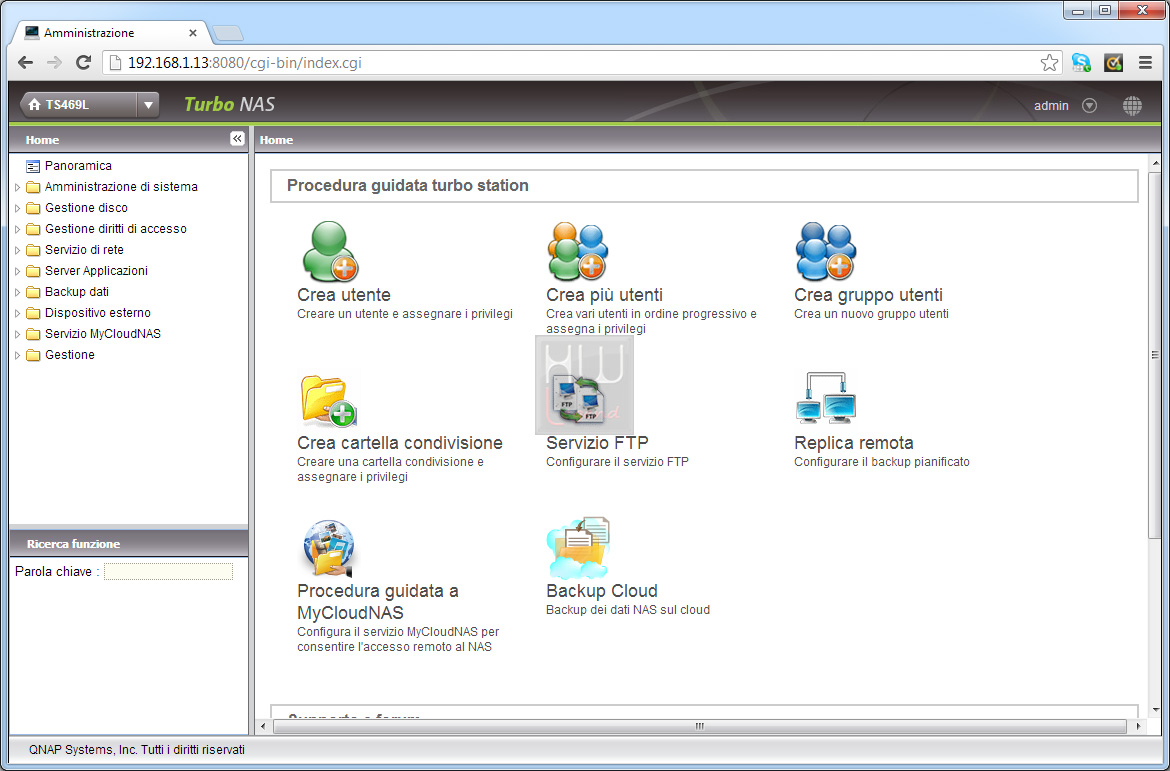Open the Crea più utenti icon
1170x771 pixels.
(x=578, y=252)
